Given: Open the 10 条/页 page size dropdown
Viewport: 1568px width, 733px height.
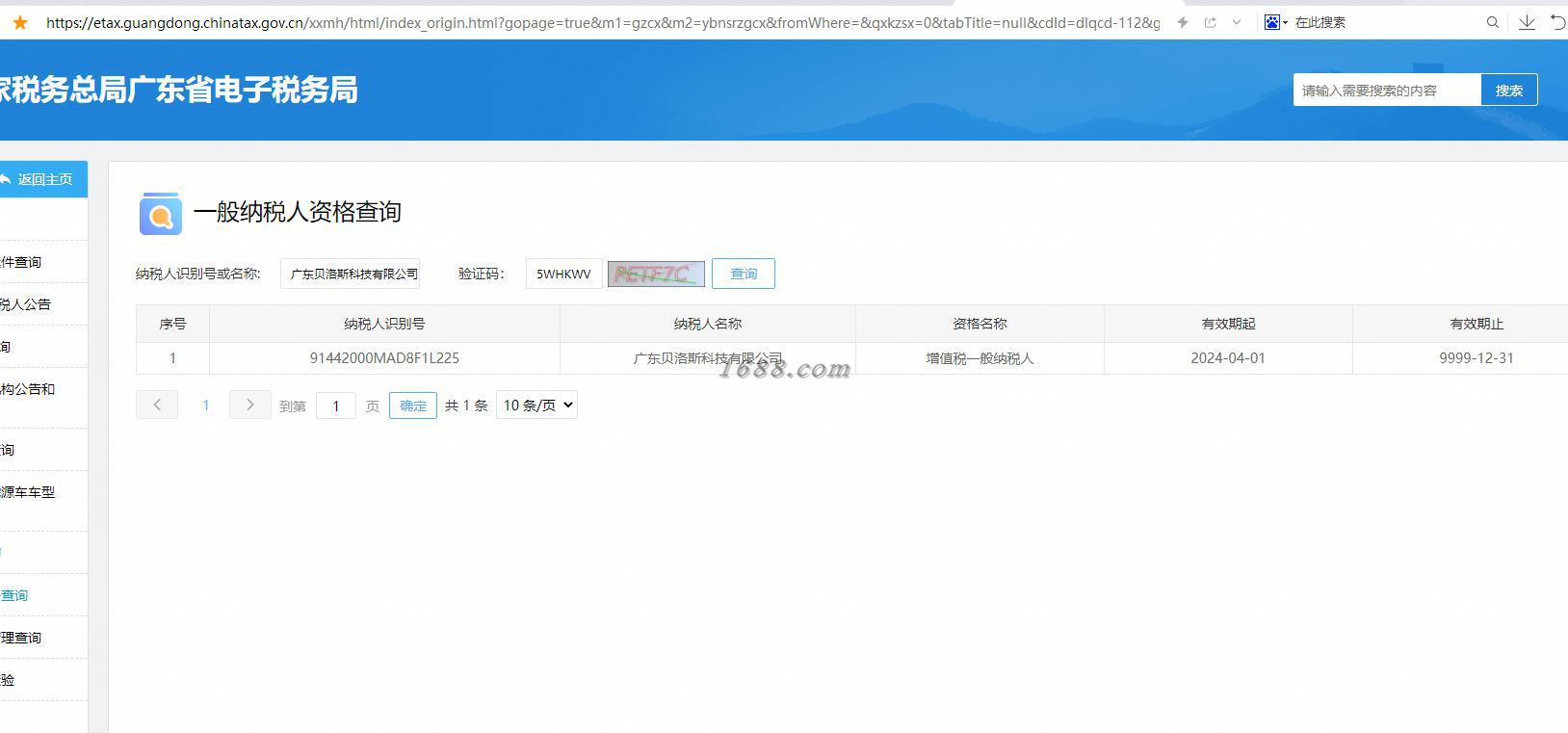Looking at the screenshot, I should (x=536, y=406).
